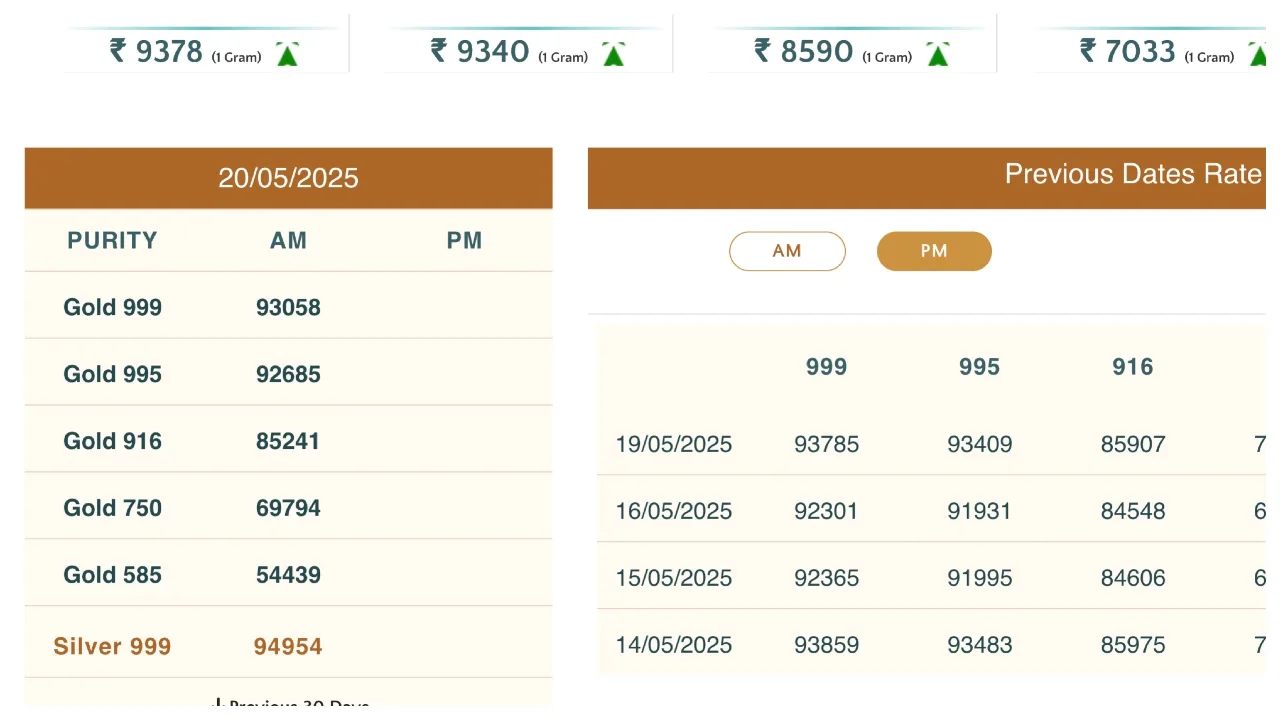Click the green up arrow beside ₹ 9378

tap(287, 55)
